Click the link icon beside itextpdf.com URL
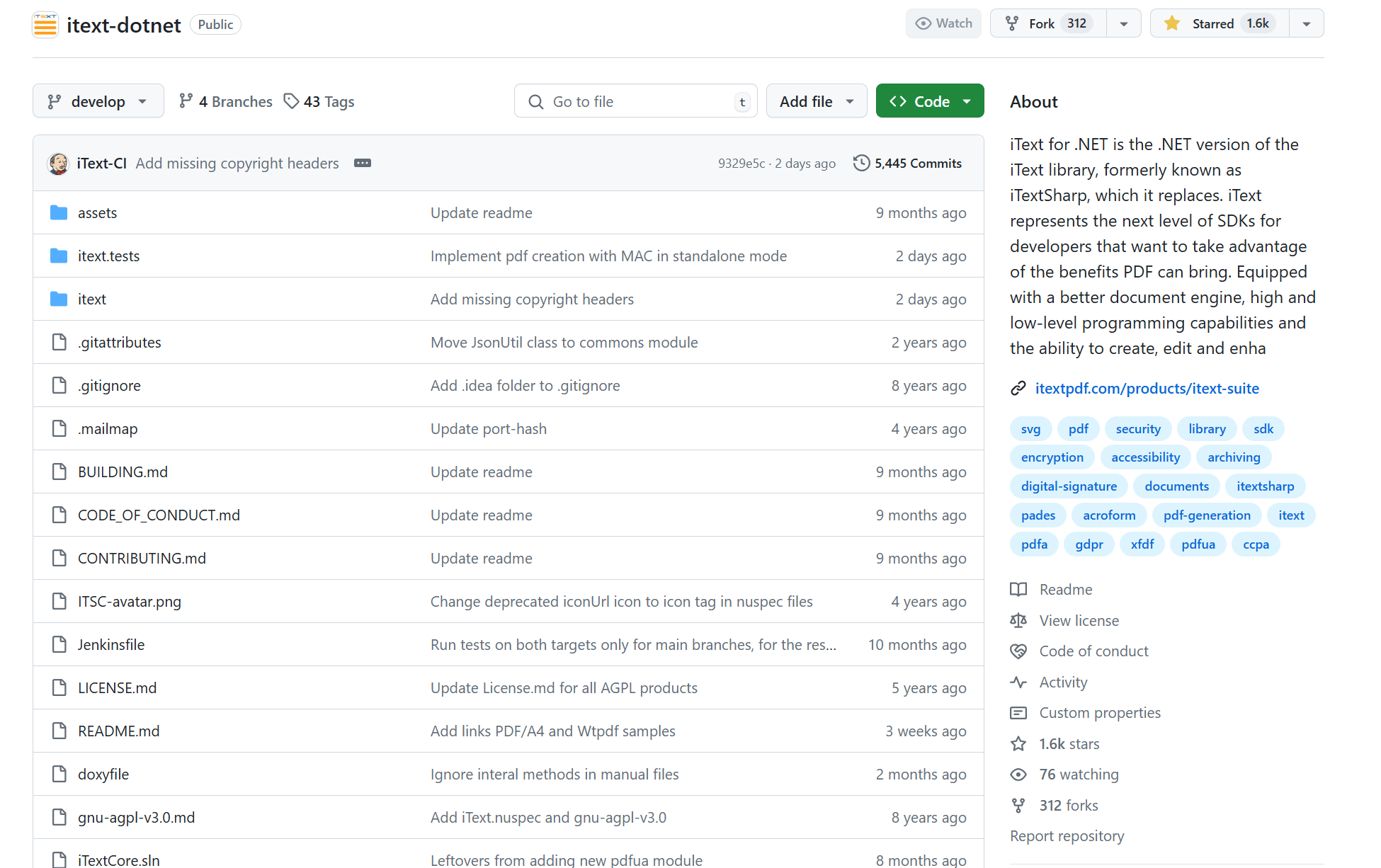This screenshot has width=1381, height=868. pyautogui.click(x=1018, y=389)
